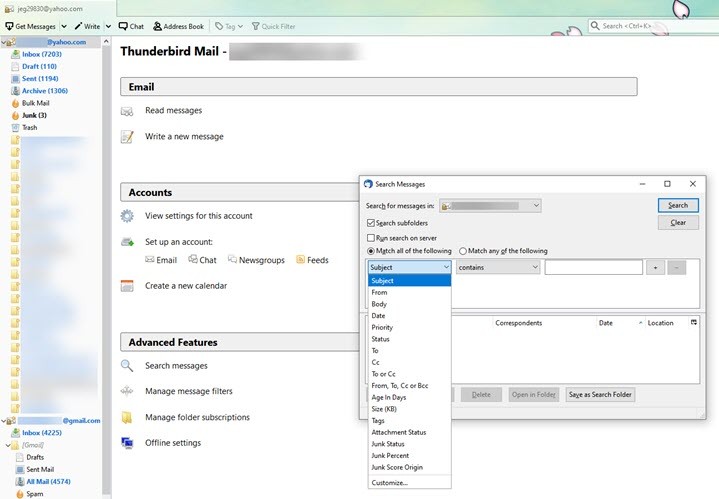Choose Size (KB) in the field list

(409, 409)
